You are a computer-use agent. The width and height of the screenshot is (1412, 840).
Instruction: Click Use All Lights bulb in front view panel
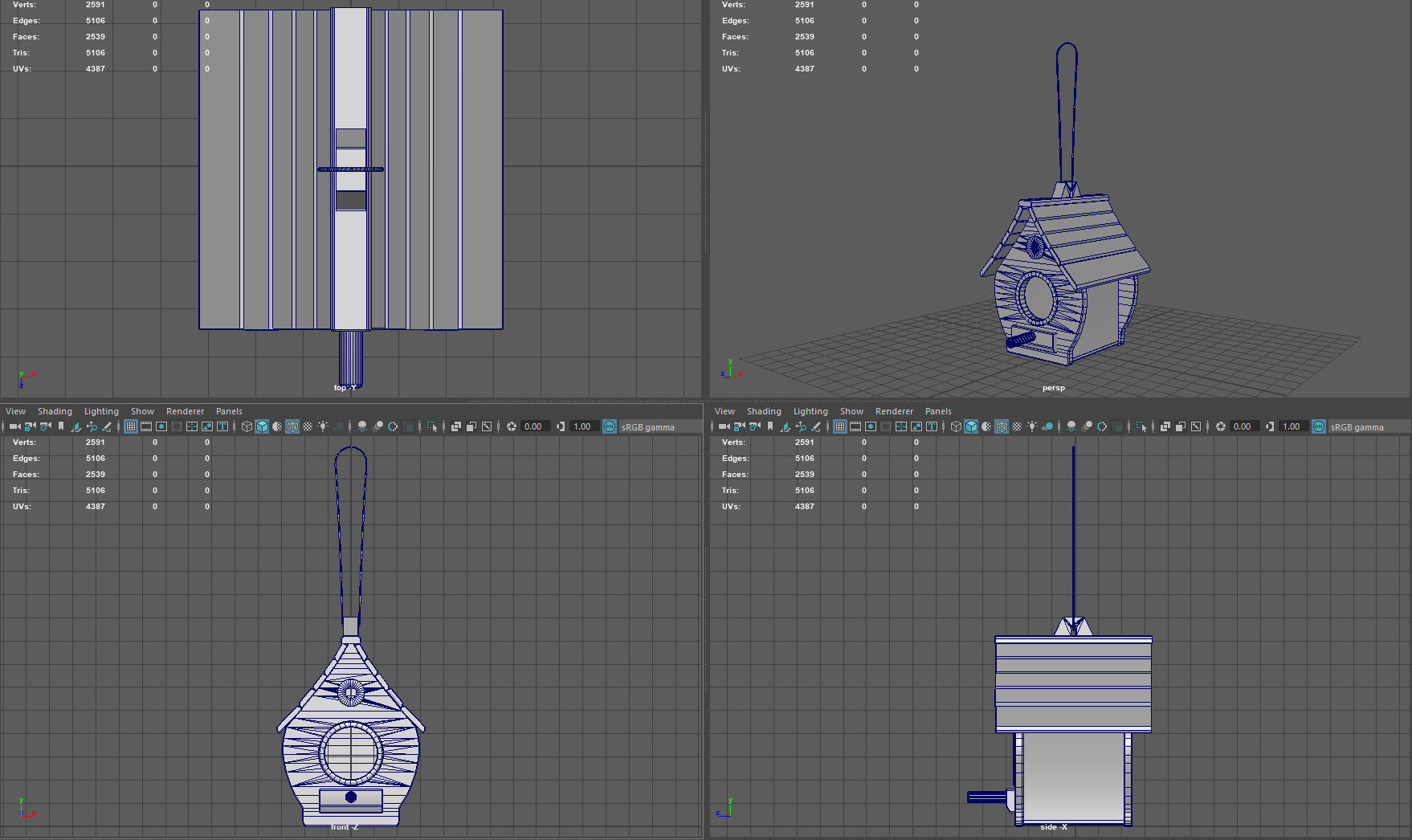323,426
